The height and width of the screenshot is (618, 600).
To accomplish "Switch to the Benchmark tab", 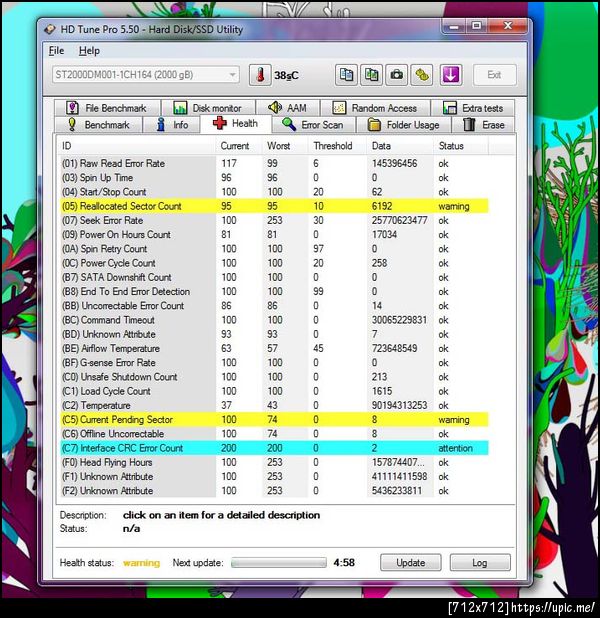I will tap(98, 125).
